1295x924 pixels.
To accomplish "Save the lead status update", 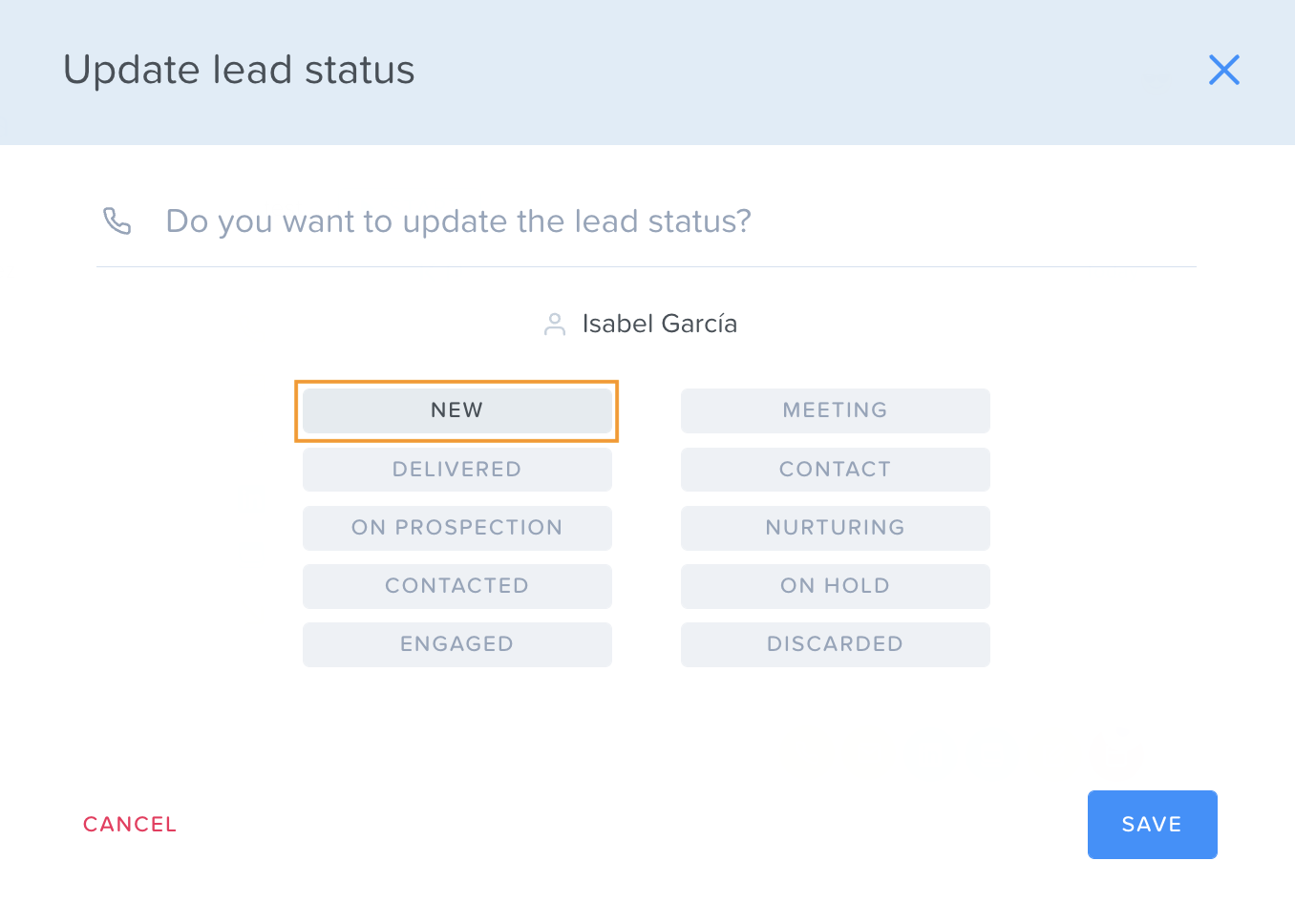I will pyautogui.click(x=1152, y=825).
